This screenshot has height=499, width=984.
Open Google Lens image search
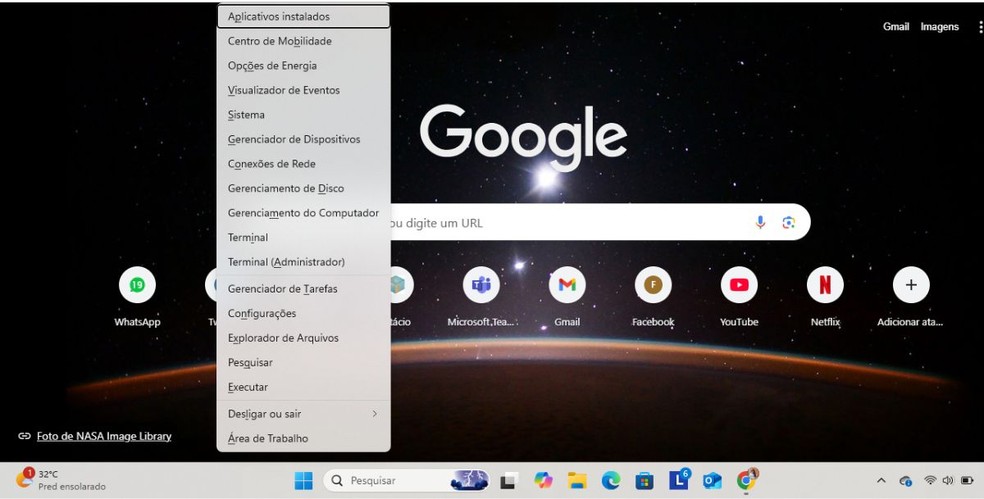[x=789, y=222]
